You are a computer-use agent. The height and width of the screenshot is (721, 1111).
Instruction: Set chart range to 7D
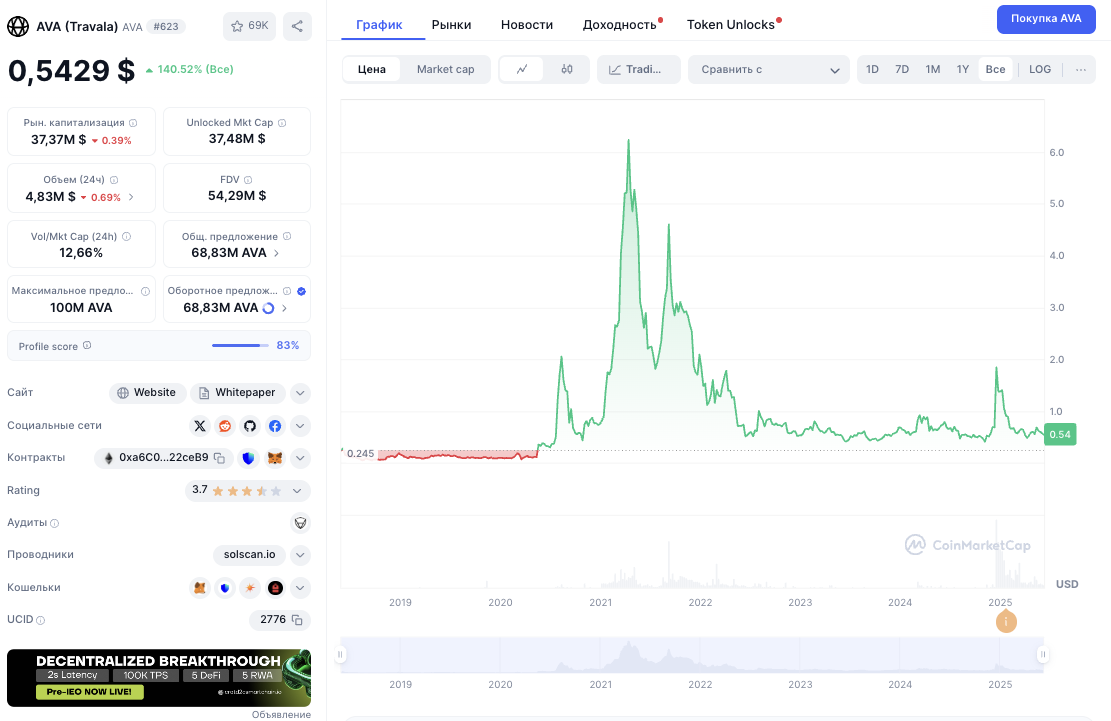[902, 69]
